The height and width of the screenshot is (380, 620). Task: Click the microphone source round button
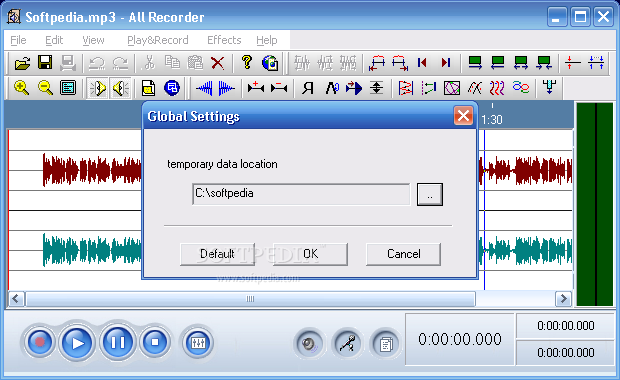click(348, 344)
